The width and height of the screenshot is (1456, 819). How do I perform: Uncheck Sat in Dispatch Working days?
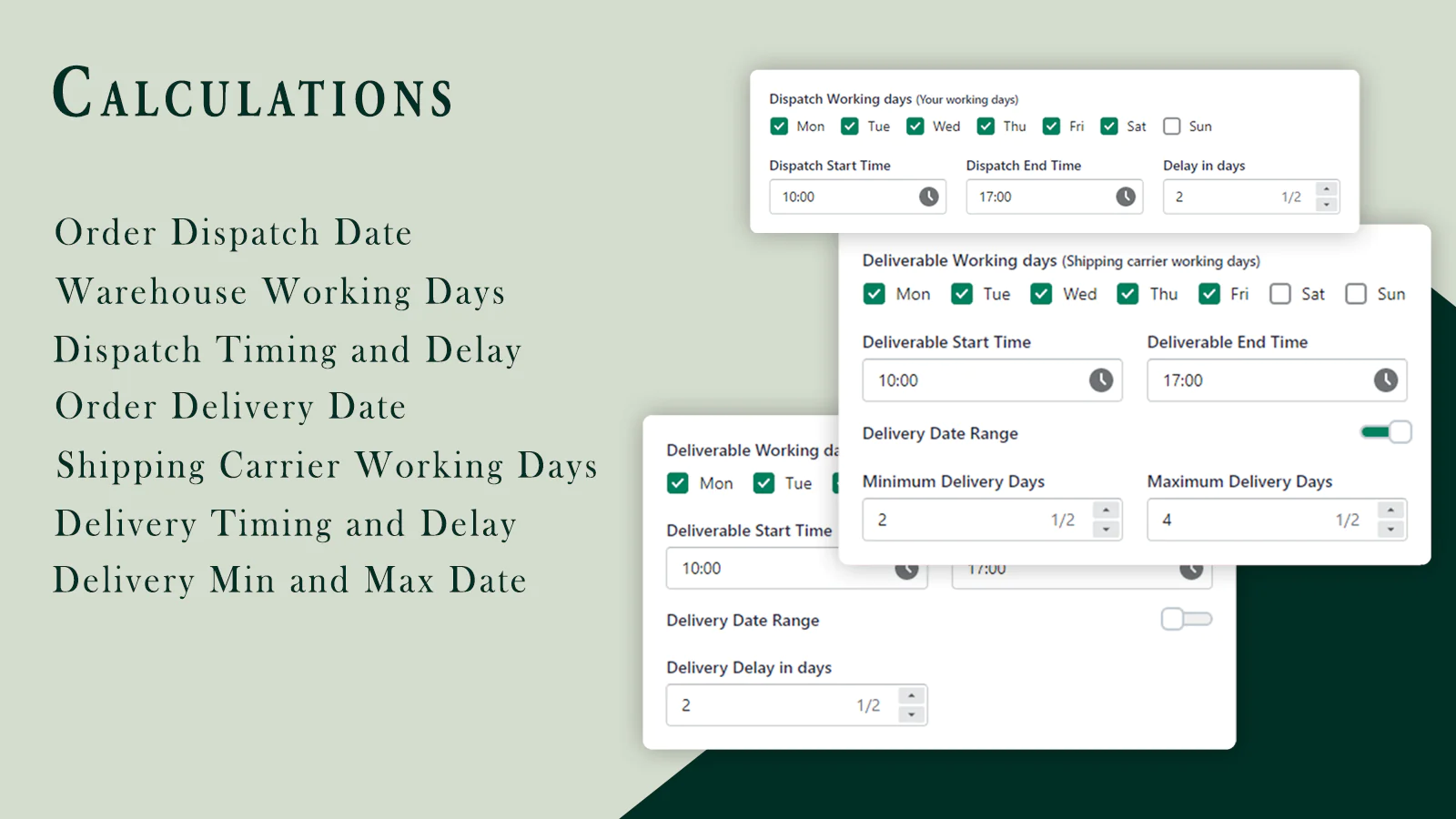[1109, 126]
